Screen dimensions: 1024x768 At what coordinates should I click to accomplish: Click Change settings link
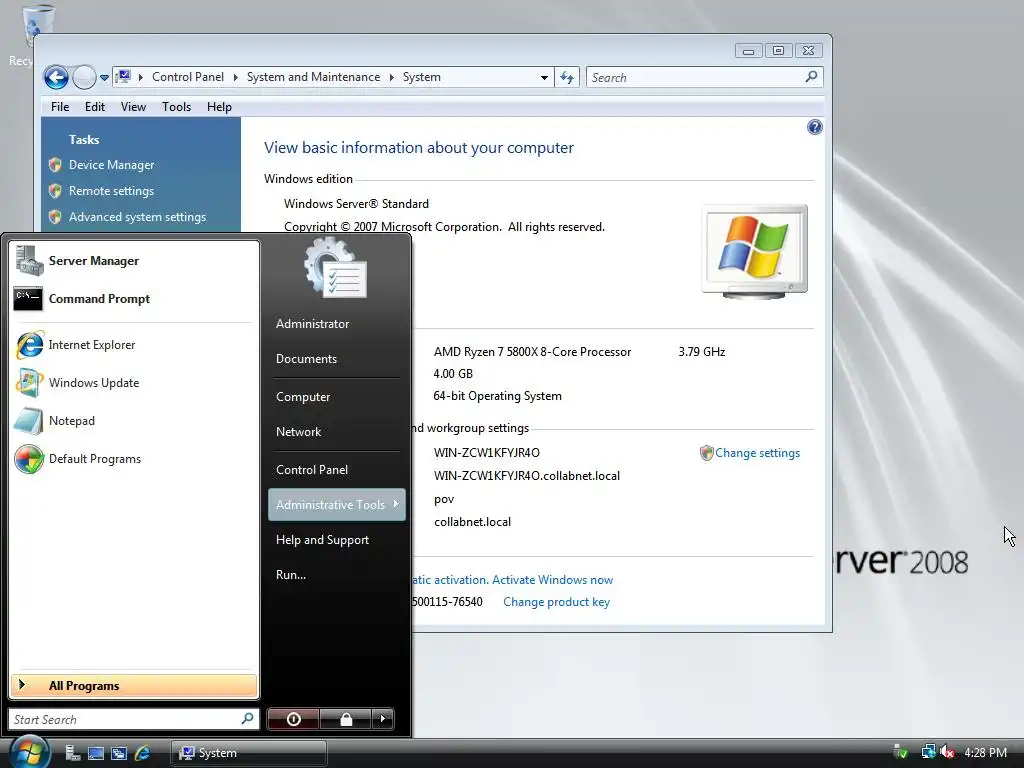[x=757, y=453]
